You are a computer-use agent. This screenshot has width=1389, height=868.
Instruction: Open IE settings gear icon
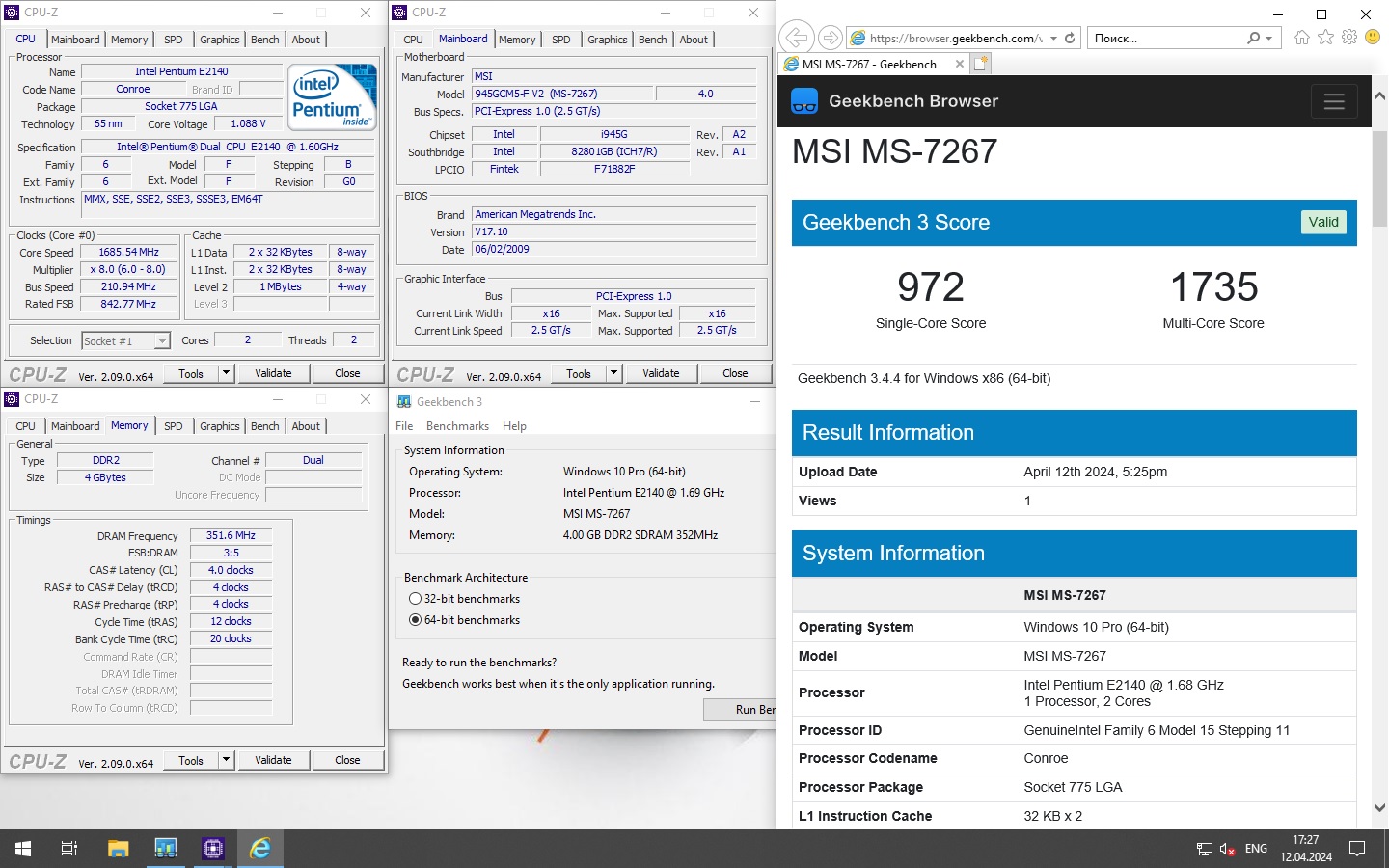(x=1348, y=38)
